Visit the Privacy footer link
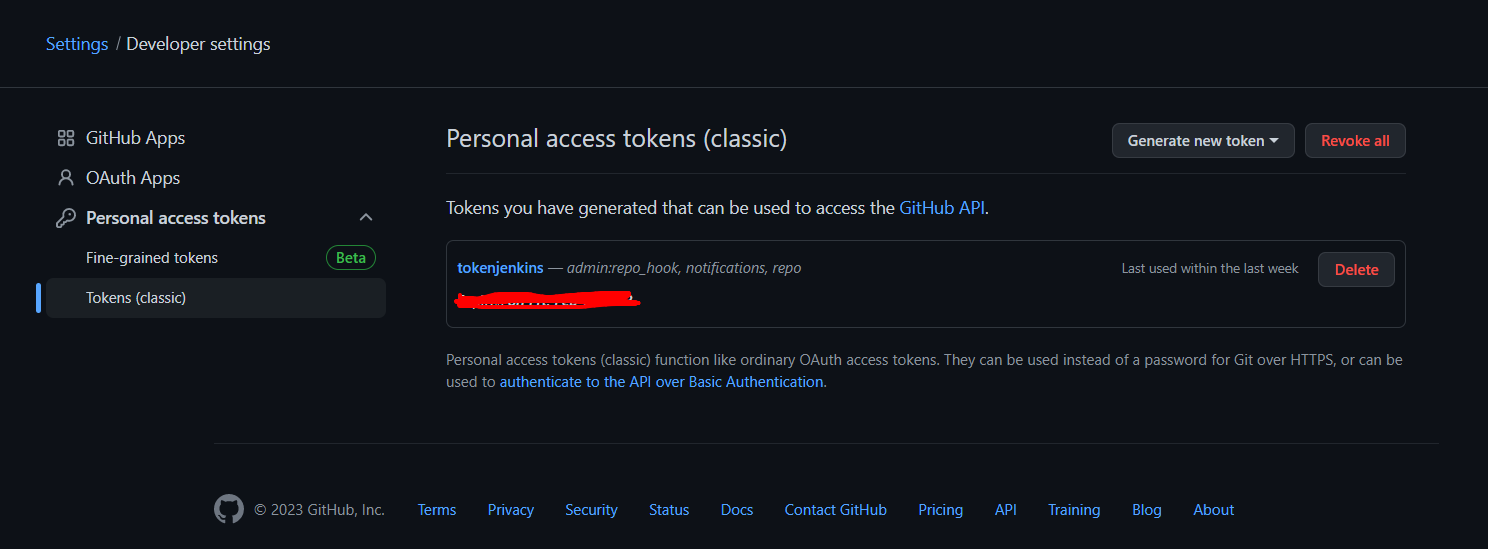1488x549 pixels. coord(511,510)
